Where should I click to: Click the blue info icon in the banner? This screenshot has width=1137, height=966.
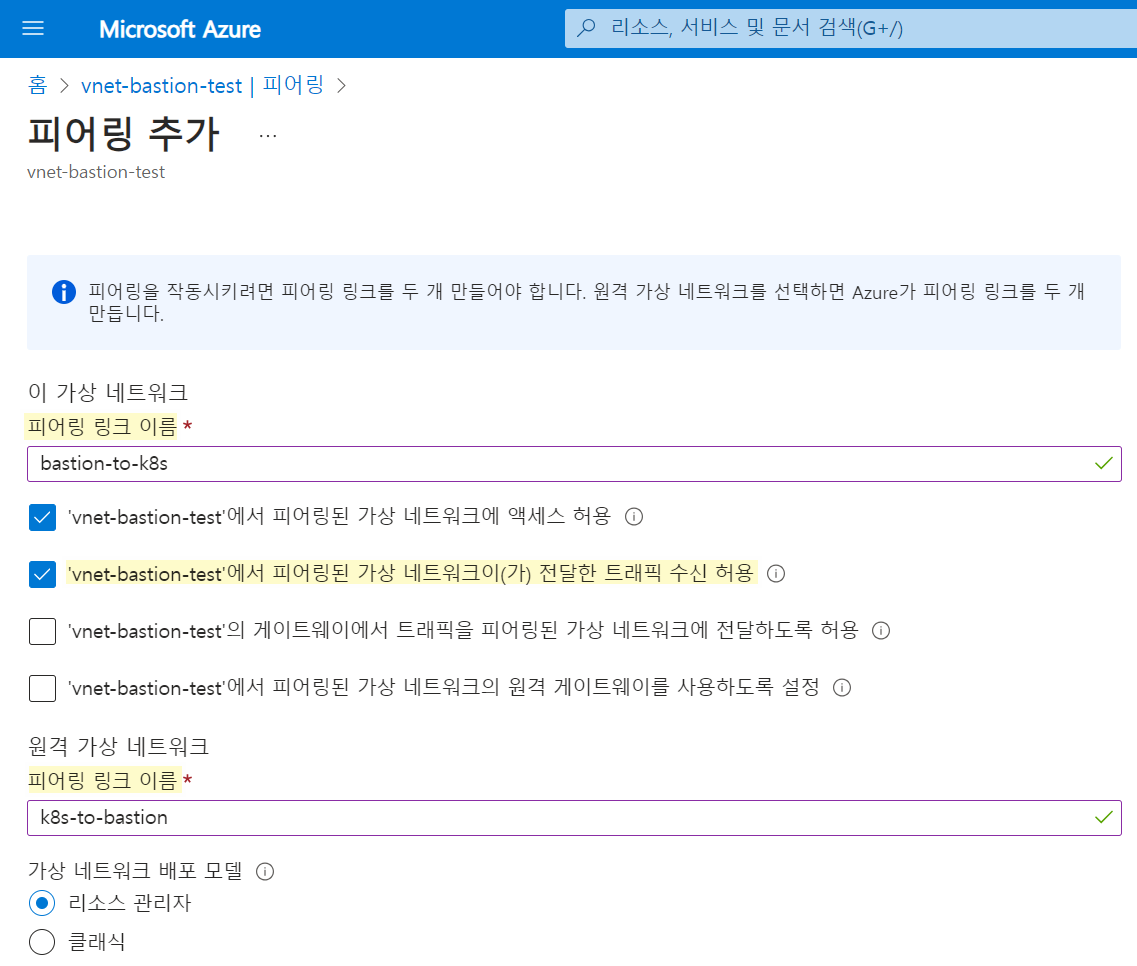pos(64,292)
